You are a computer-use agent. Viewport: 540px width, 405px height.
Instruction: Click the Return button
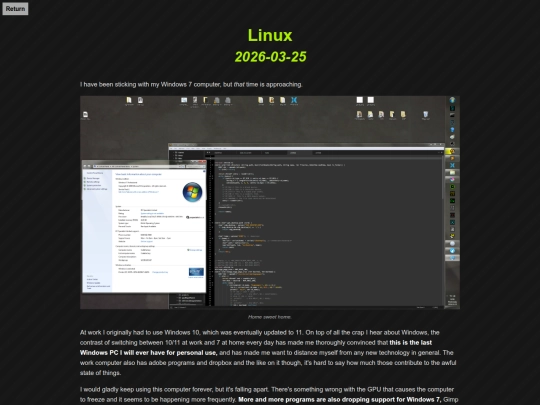pos(15,9)
